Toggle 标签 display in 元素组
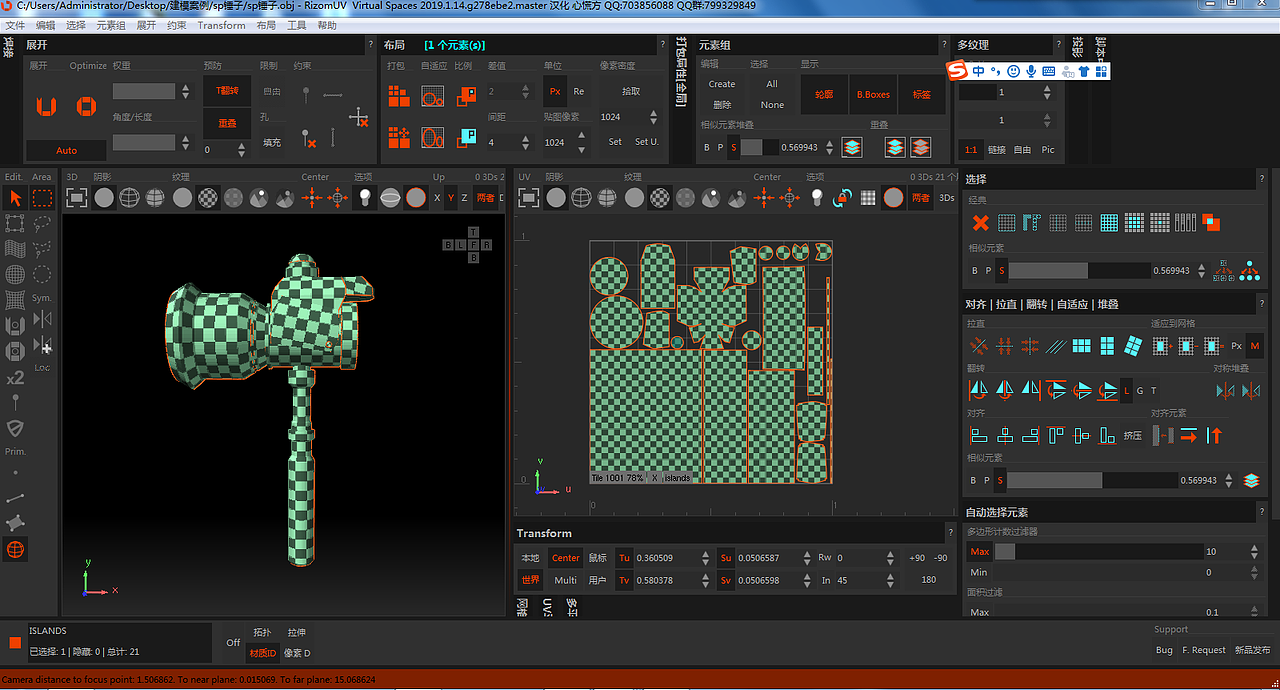Screen dimensions: 1280x690 (x=922, y=95)
